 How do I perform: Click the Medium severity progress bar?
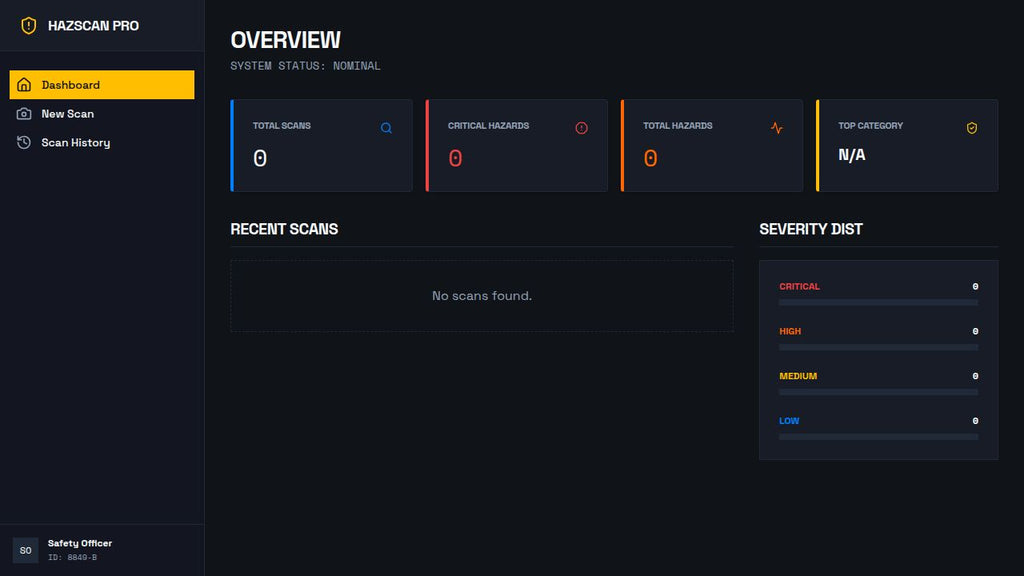(x=878, y=392)
